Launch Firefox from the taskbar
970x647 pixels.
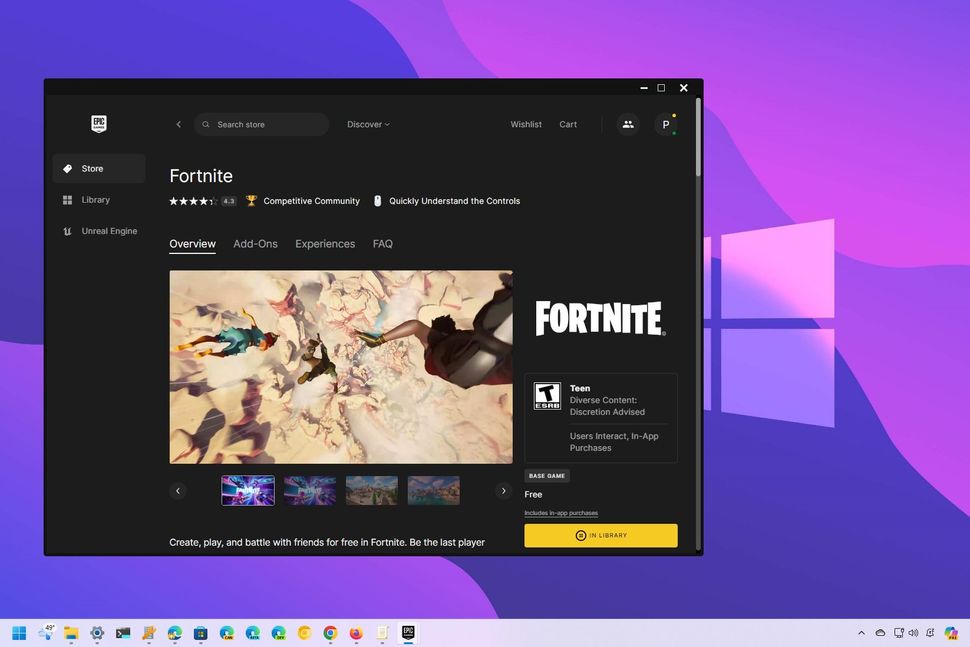355,633
